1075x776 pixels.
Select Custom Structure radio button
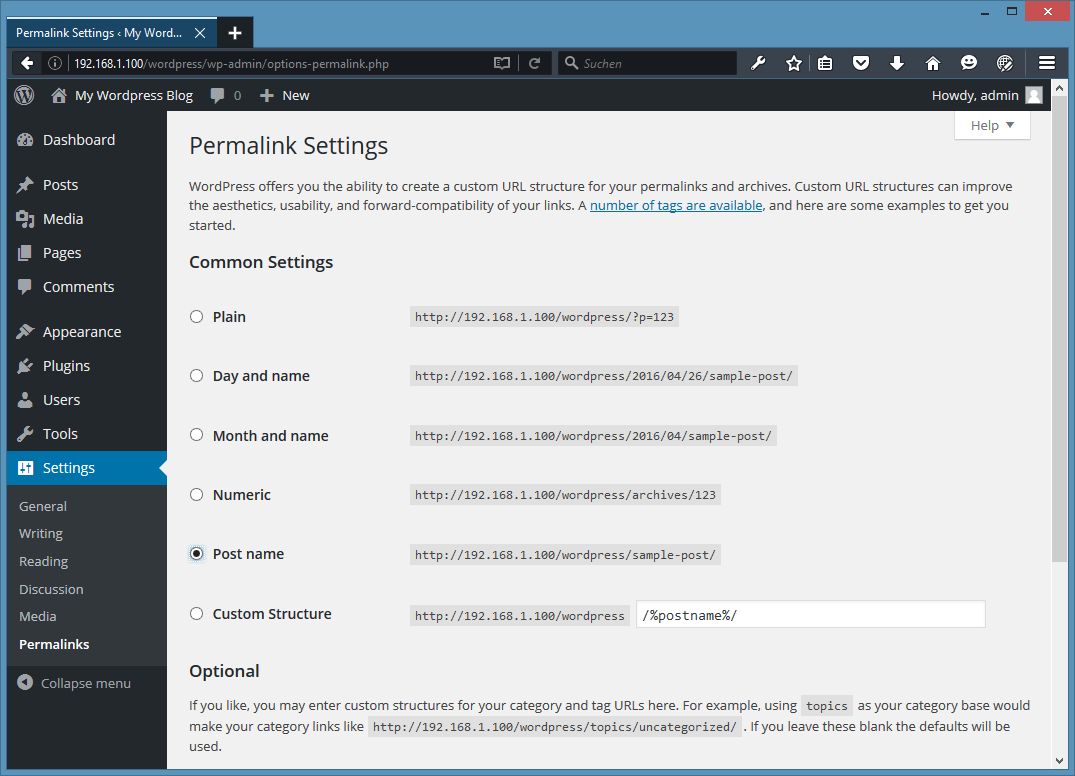point(197,614)
